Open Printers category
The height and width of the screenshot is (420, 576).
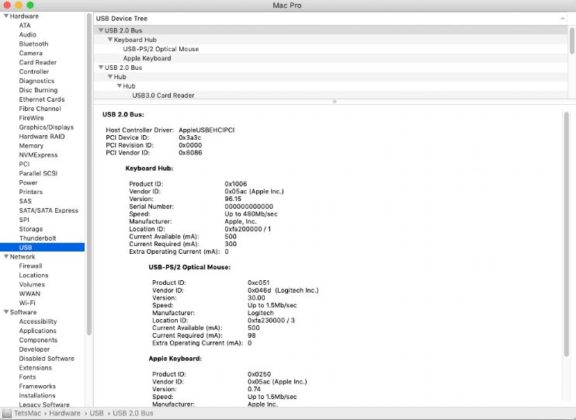pos(30,192)
